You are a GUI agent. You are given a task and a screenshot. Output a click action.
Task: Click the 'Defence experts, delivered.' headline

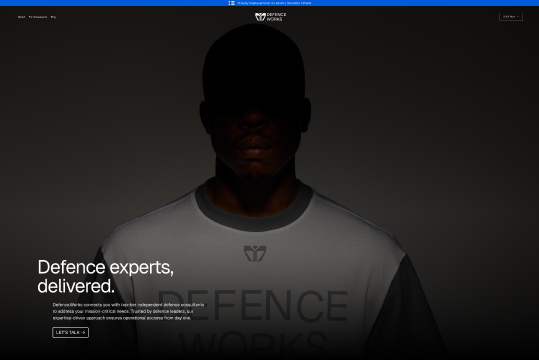click(x=106, y=276)
